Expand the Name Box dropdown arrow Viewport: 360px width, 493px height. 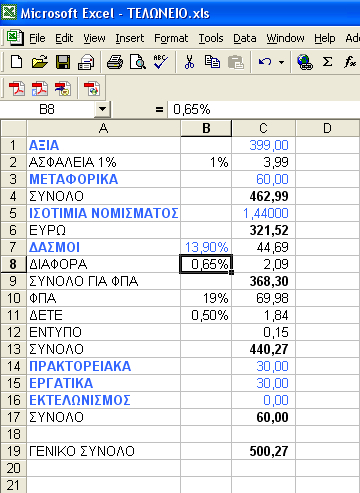103,109
